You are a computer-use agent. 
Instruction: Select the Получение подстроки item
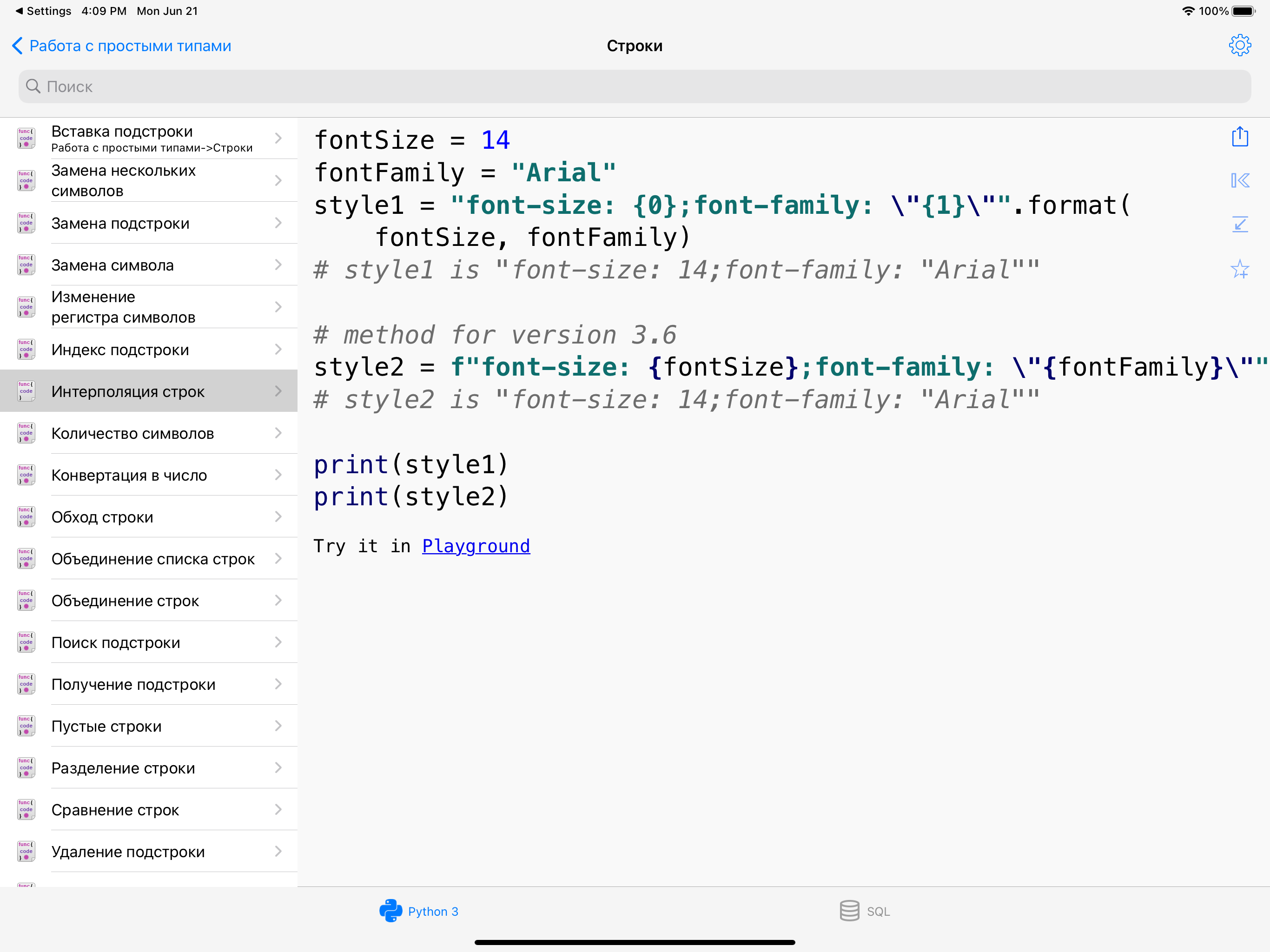point(149,684)
